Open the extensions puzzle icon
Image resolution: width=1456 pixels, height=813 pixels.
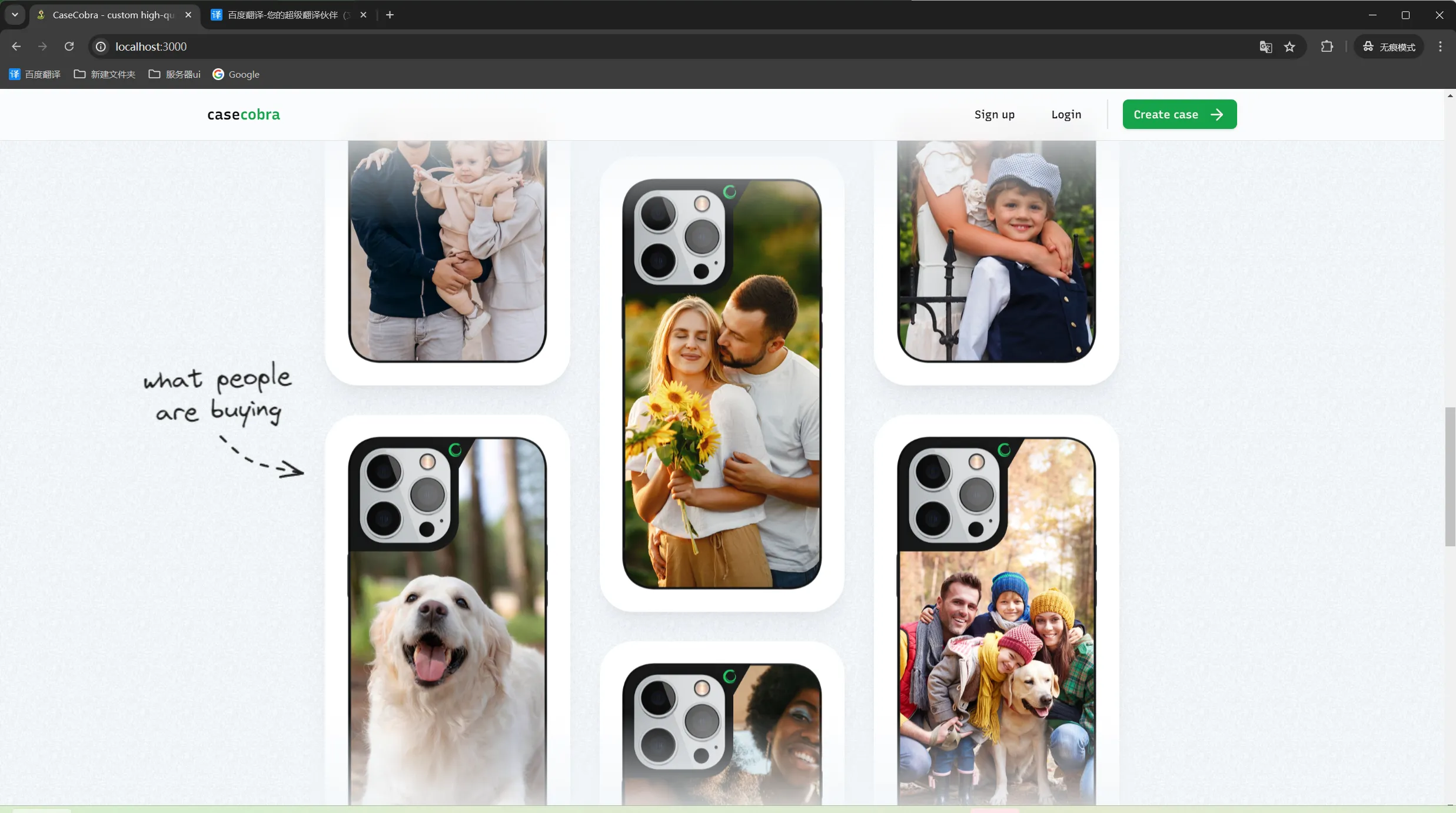1327,47
